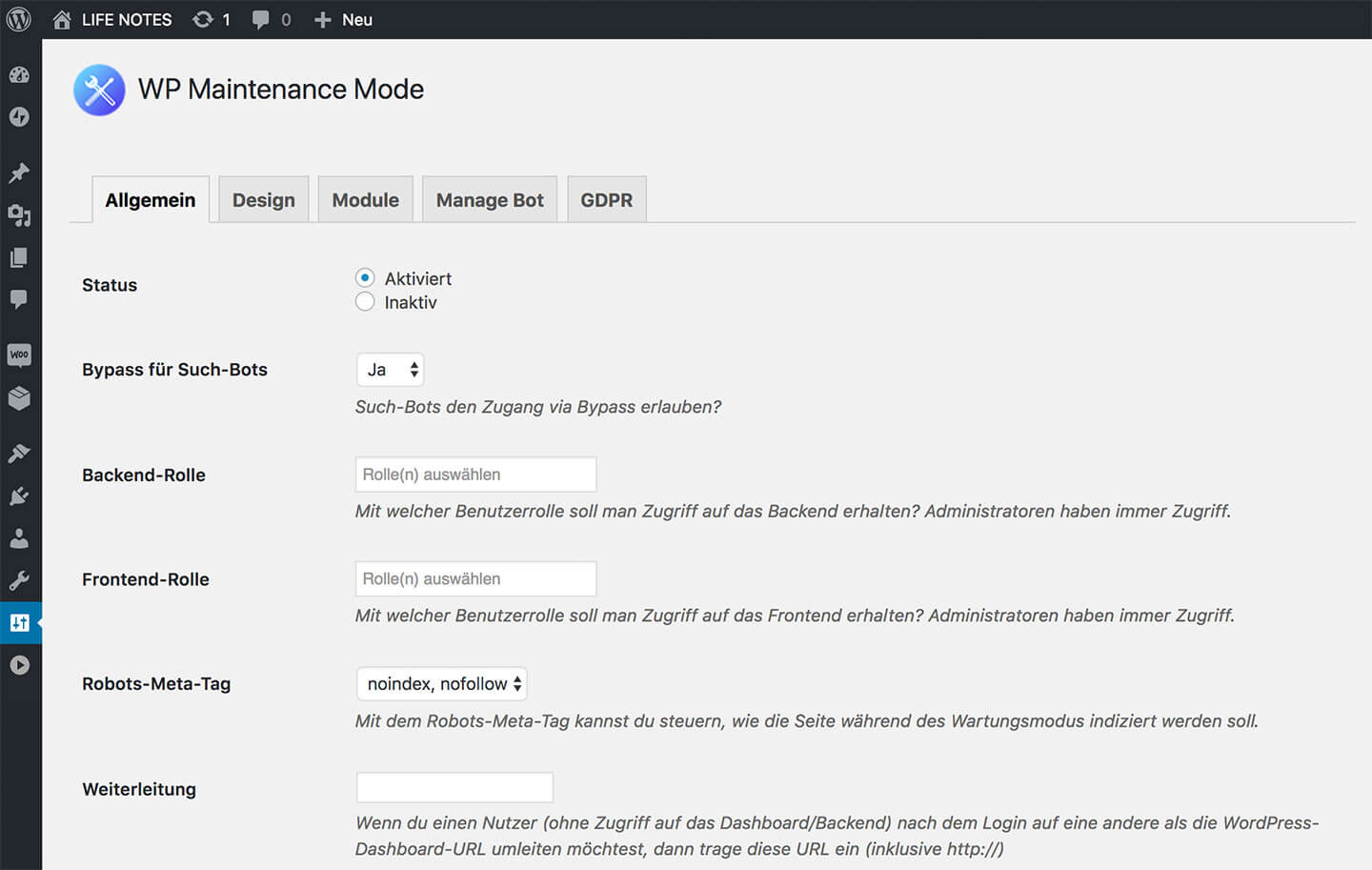Viewport: 1372px width, 870px height.
Task: Open Plugins plug sidebar icon
Action: [x=19, y=496]
